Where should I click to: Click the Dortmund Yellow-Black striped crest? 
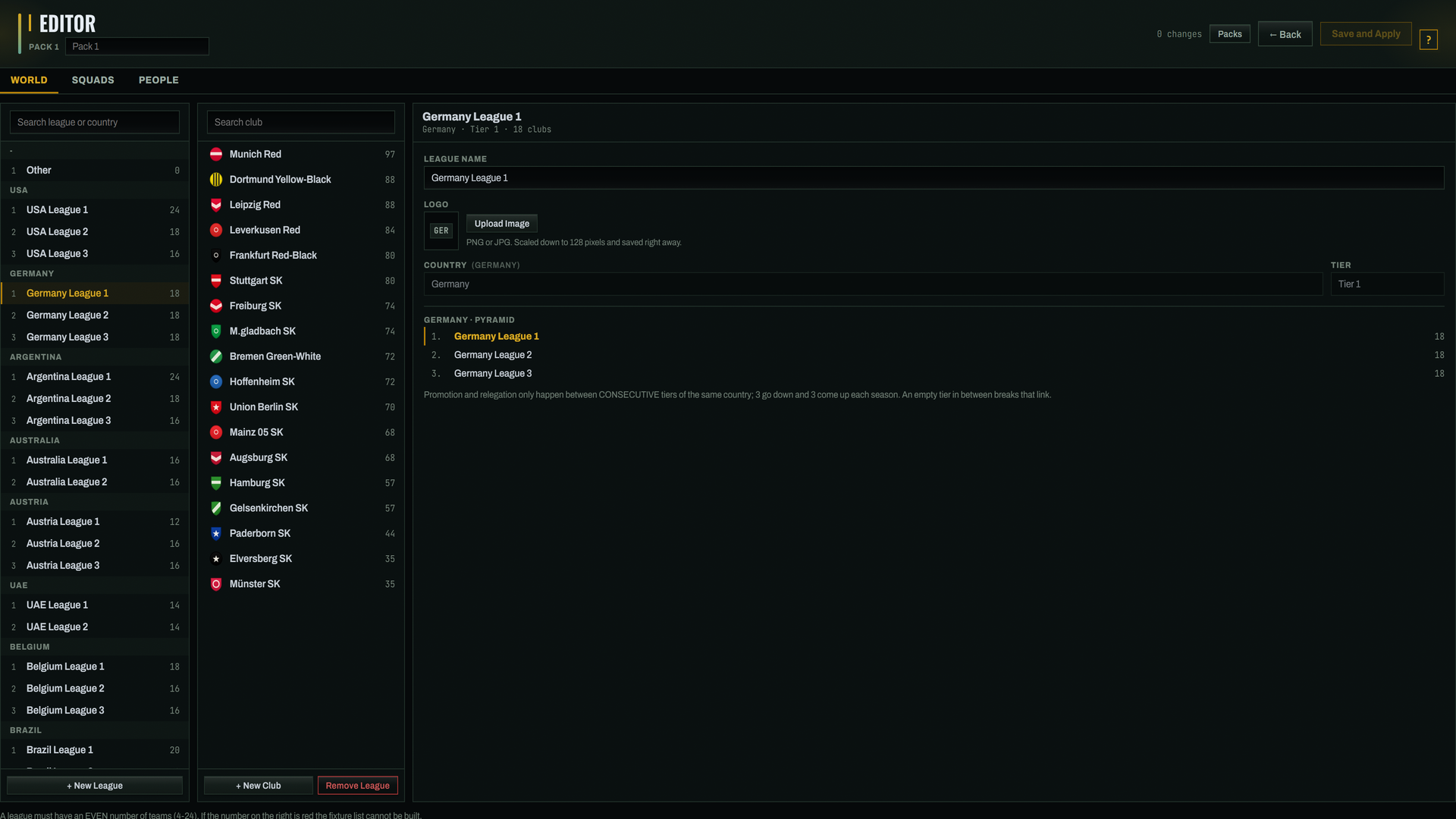pos(216,180)
